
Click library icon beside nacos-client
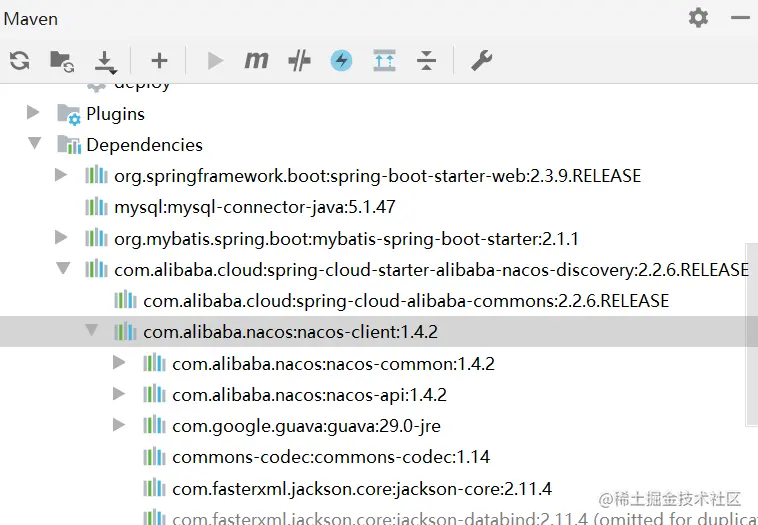pos(125,331)
